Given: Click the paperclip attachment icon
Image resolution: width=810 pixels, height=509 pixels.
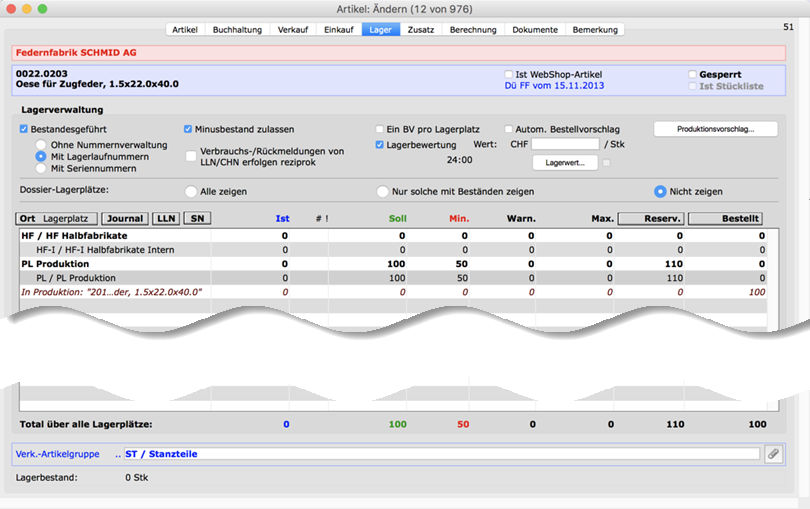Looking at the screenshot, I should point(773,454).
